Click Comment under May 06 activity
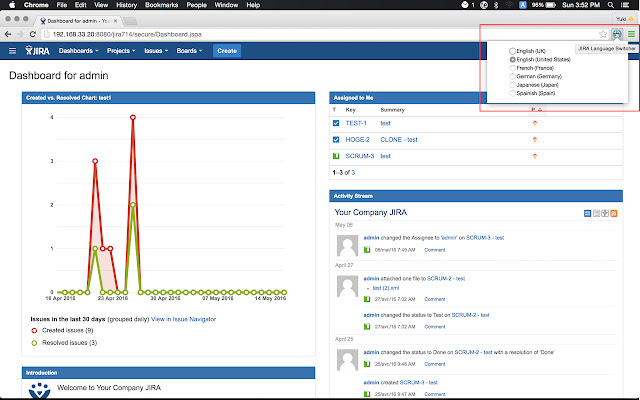Image resolution: width=640 pixels, height=400 pixels. [435, 250]
